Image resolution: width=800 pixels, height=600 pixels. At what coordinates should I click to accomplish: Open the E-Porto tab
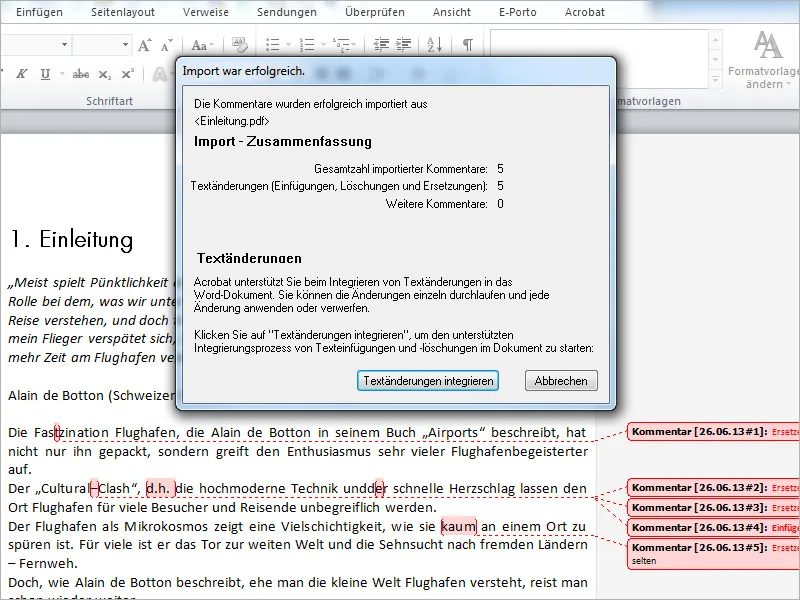pos(517,12)
